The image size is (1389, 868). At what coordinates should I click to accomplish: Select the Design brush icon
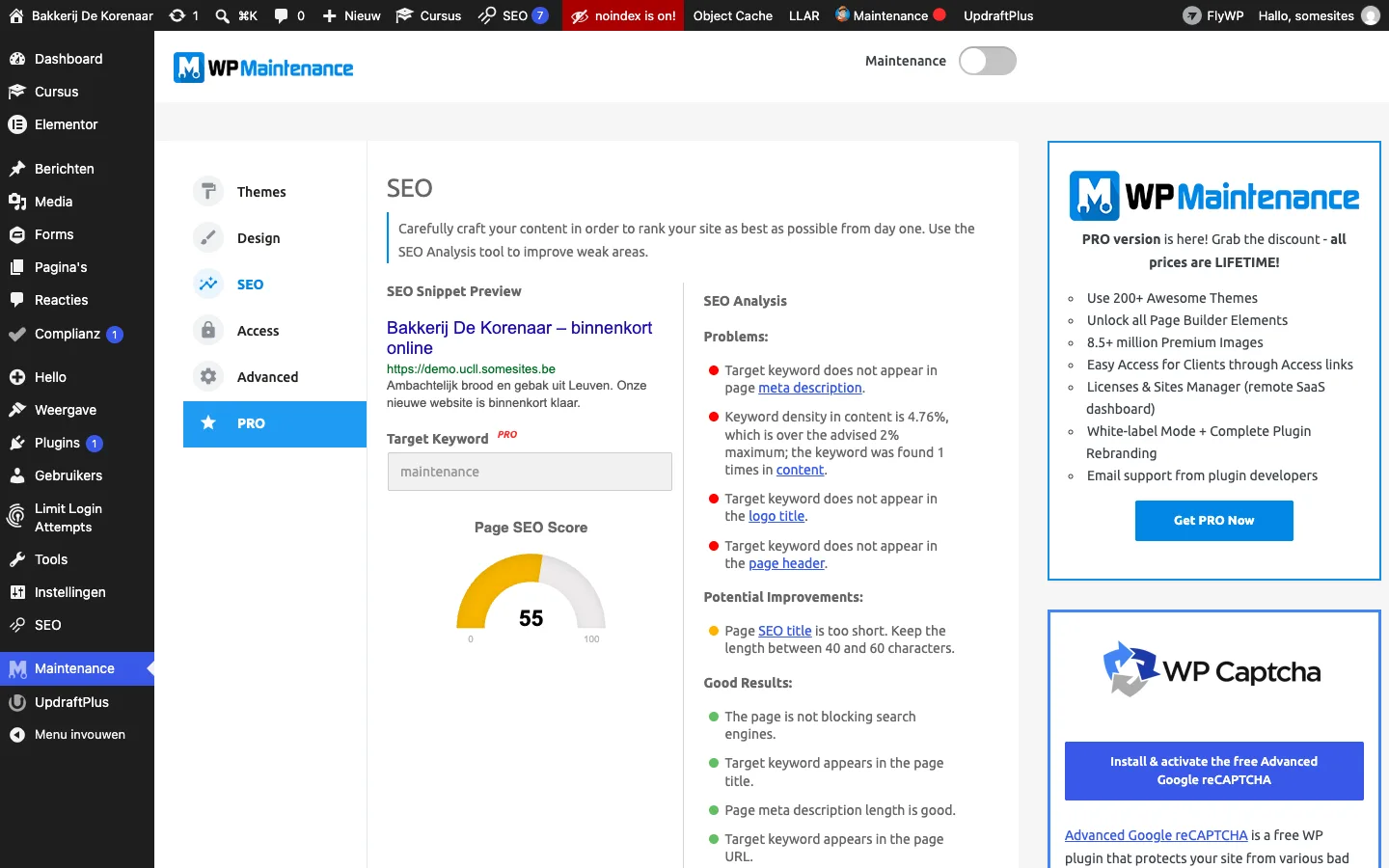208,237
